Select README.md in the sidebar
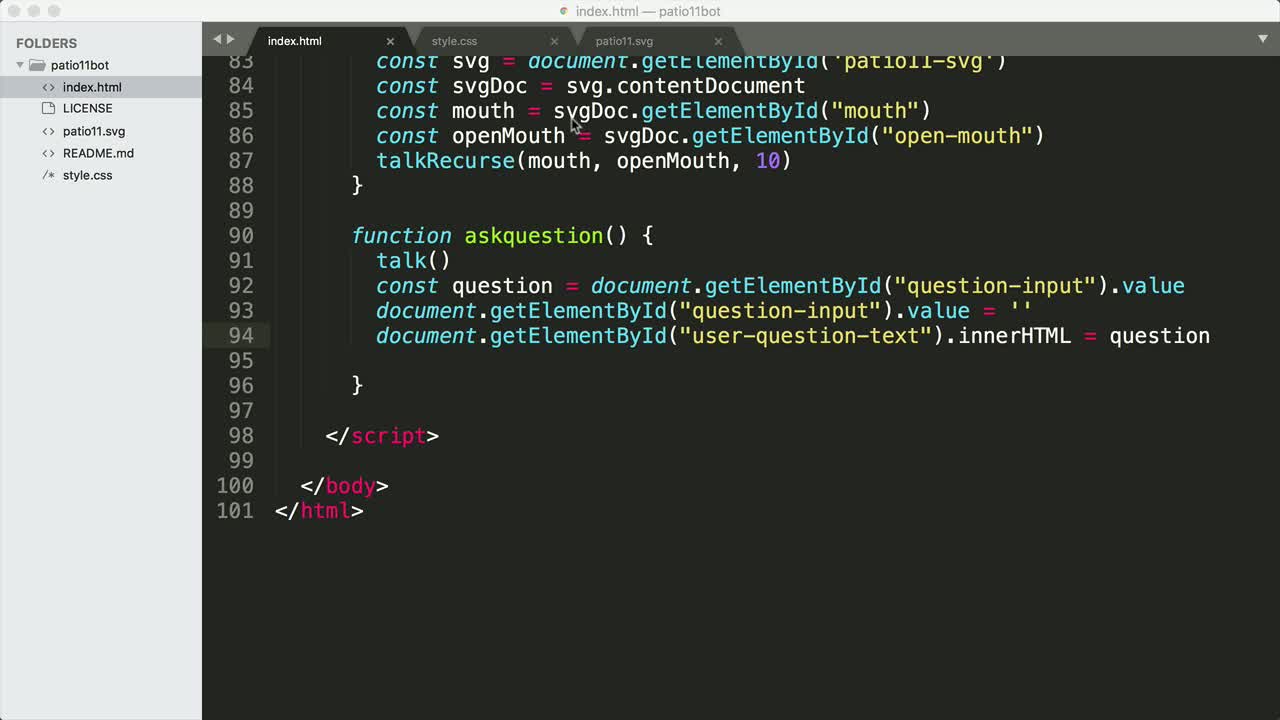Screen dimensions: 1280x720 (x=98, y=153)
